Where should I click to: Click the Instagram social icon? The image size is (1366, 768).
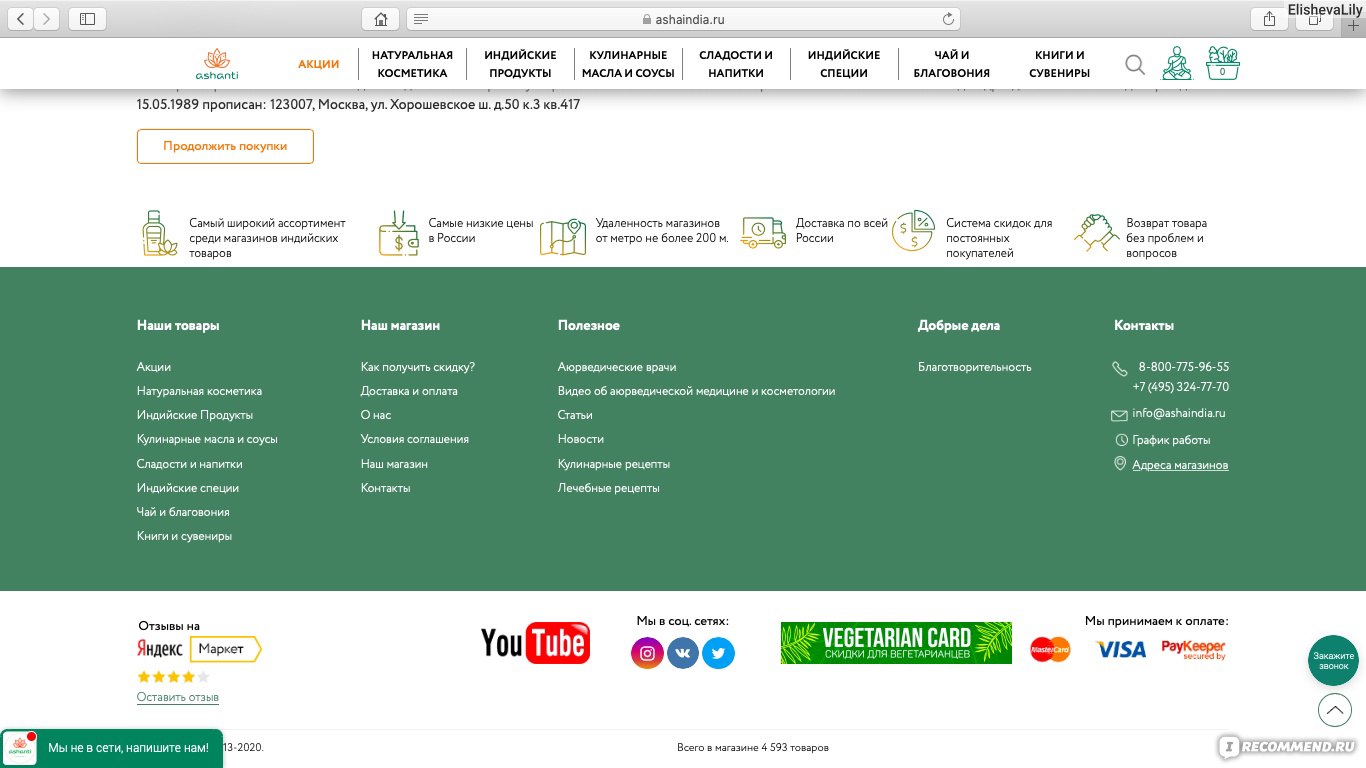click(647, 653)
